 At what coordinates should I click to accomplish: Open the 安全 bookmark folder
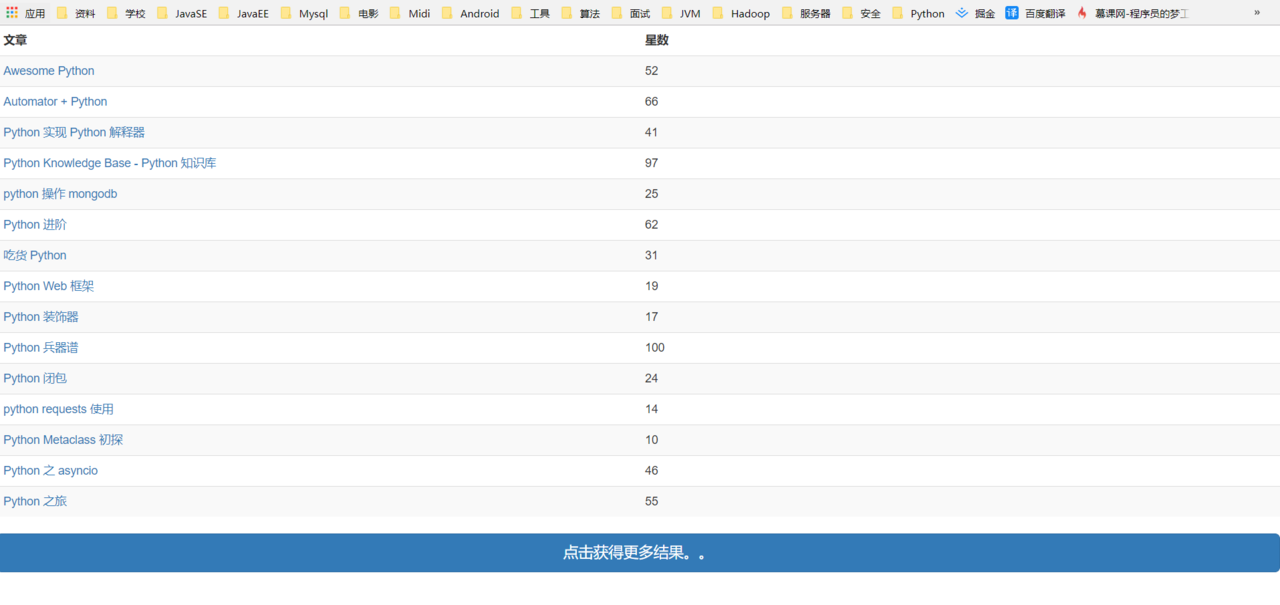pos(862,13)
